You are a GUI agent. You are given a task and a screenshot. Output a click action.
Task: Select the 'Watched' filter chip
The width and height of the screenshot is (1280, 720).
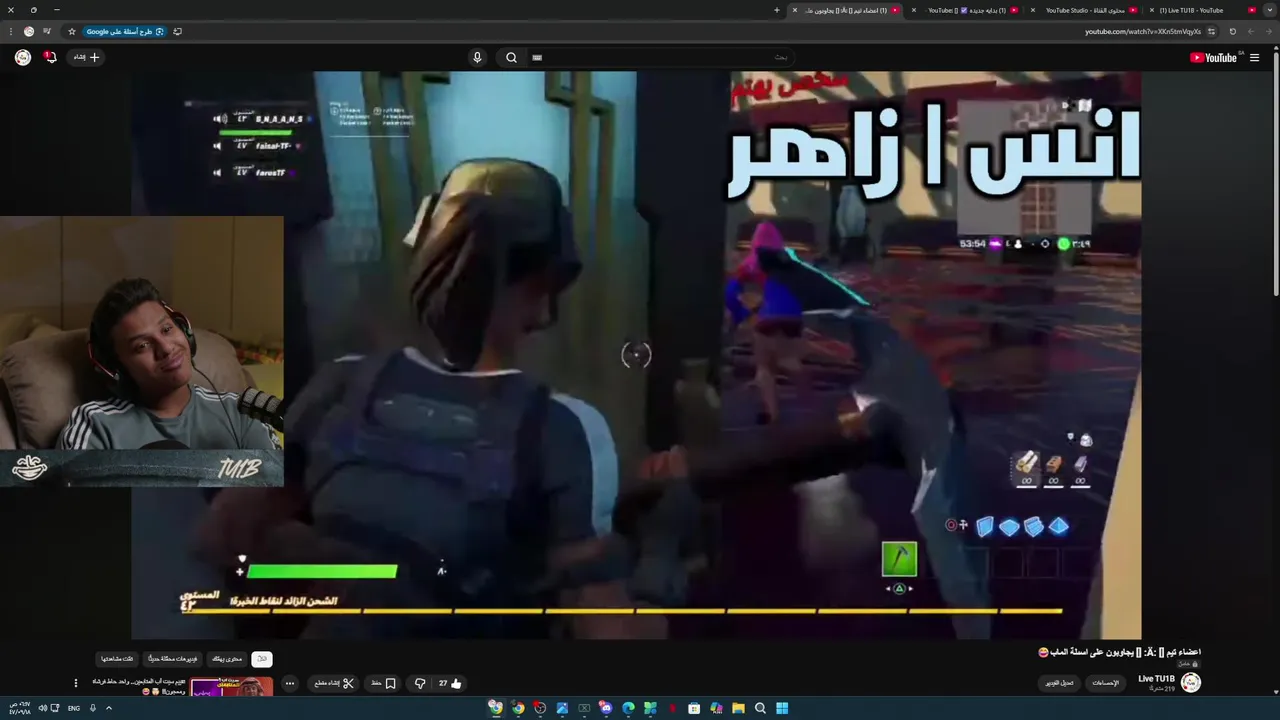point(117,659)
